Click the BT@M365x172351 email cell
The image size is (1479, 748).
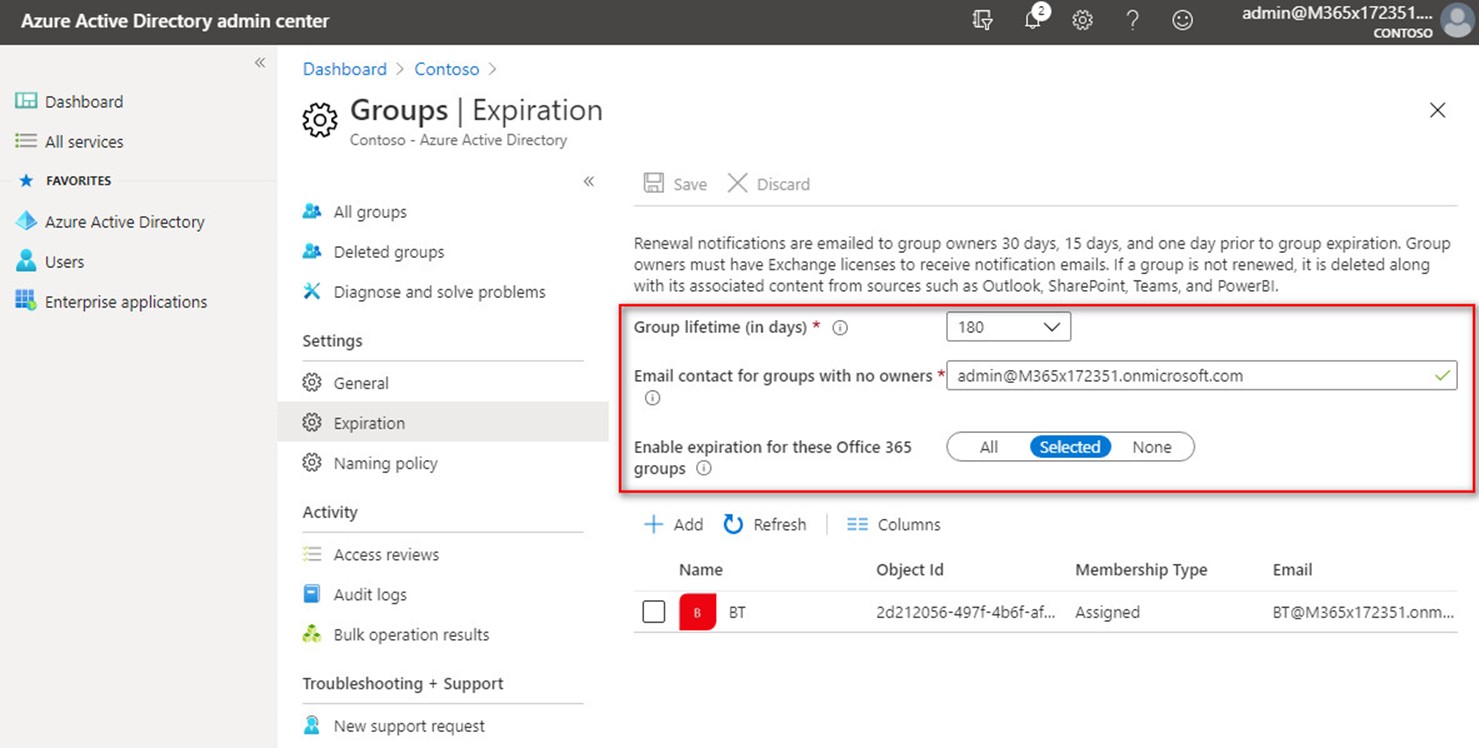(x=1363, y=612)
